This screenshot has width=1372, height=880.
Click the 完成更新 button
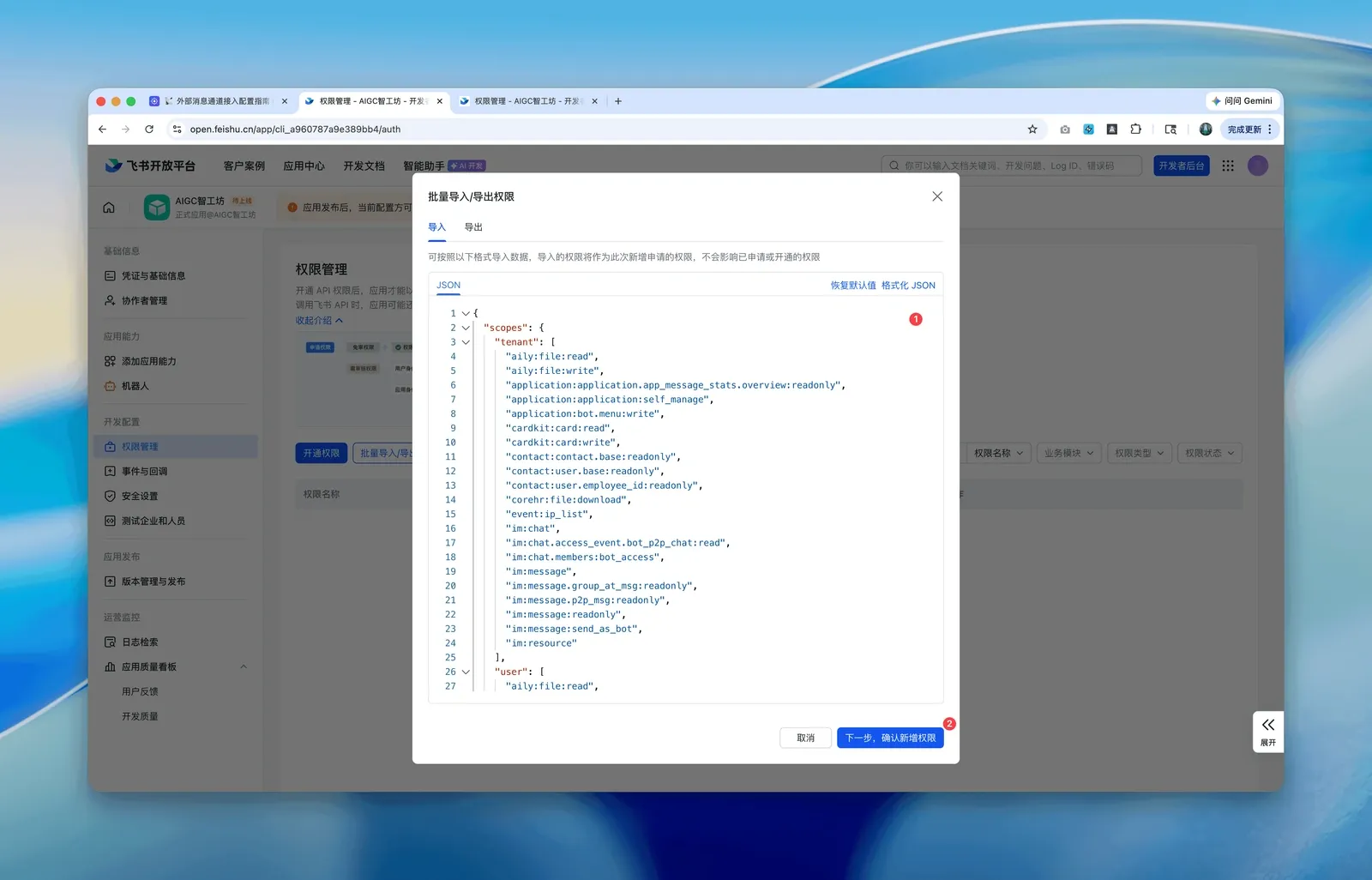pyautogui.click(x=1249, y=130)
